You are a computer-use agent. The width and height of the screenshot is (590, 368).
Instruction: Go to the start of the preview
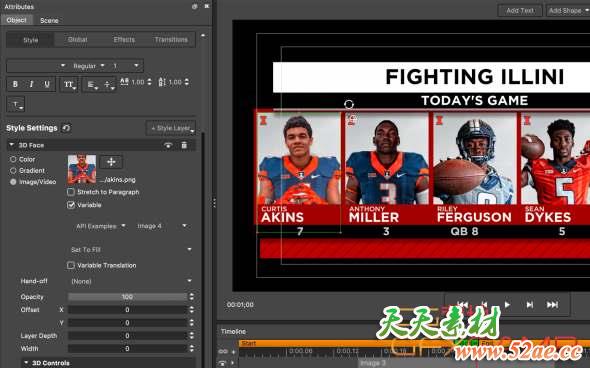coord(462,304)
